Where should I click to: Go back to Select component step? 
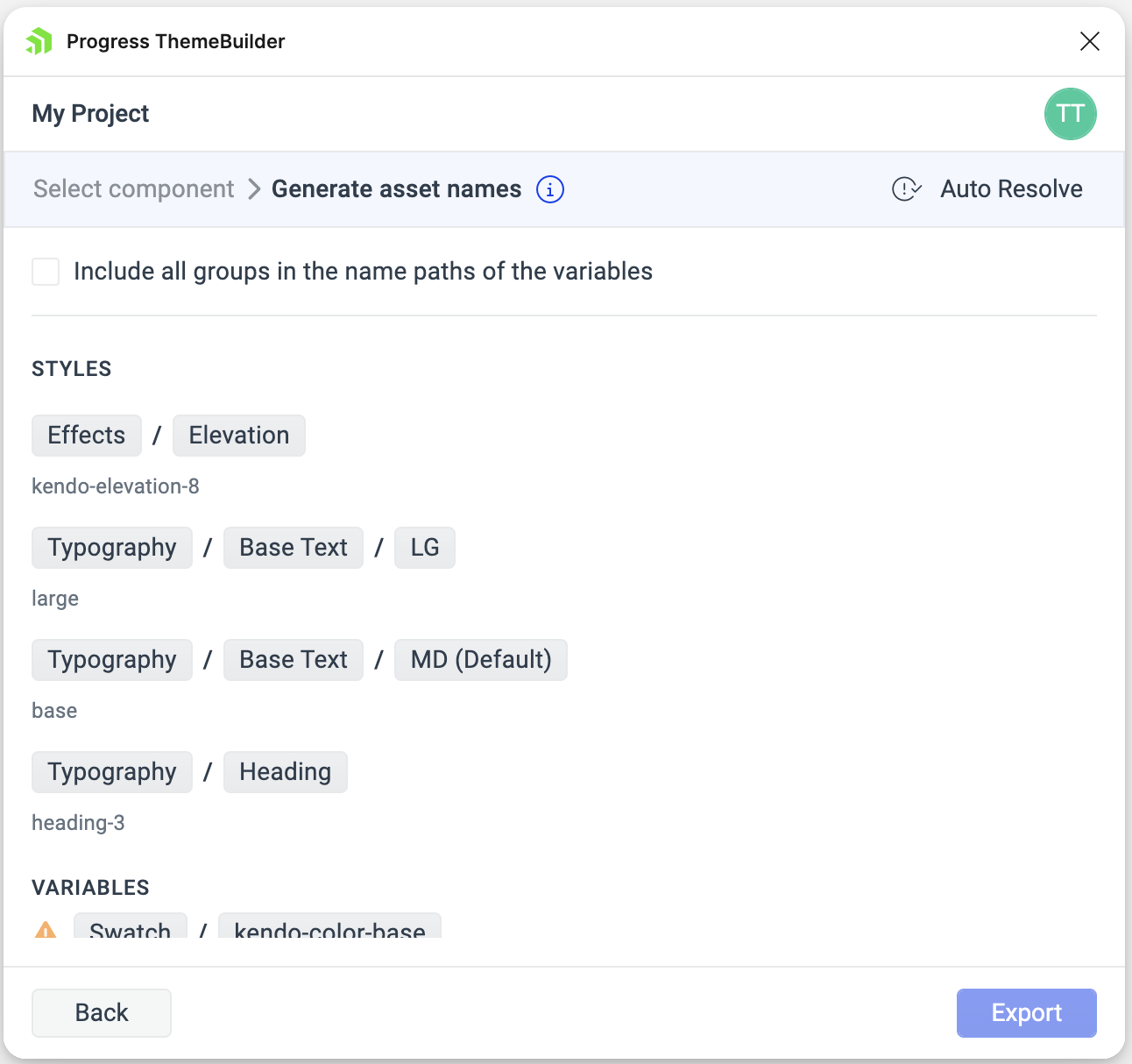tap(133, 188)
